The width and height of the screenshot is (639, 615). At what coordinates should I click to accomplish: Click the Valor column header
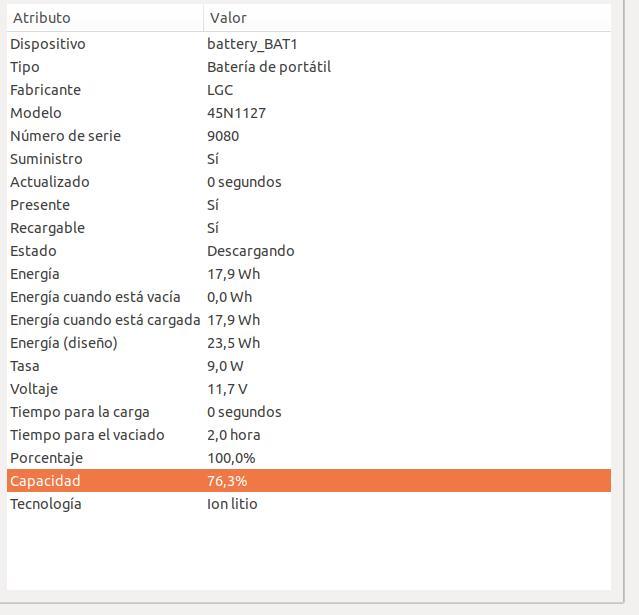point(407,18)
